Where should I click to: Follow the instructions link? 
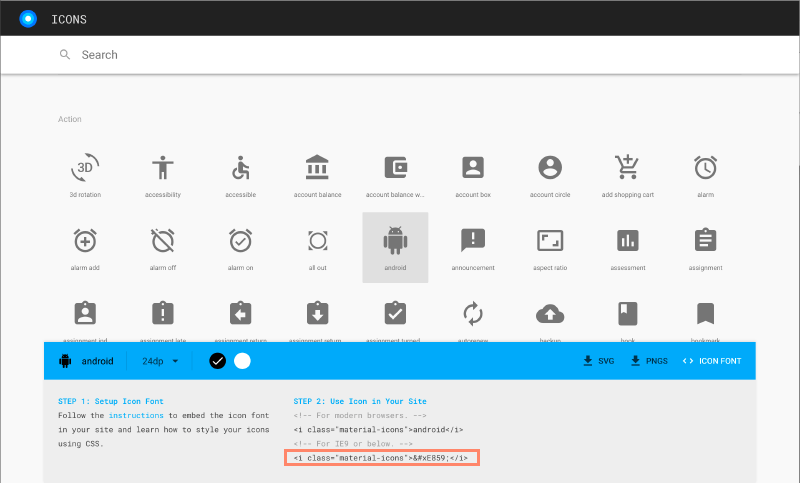coord(136,415)
